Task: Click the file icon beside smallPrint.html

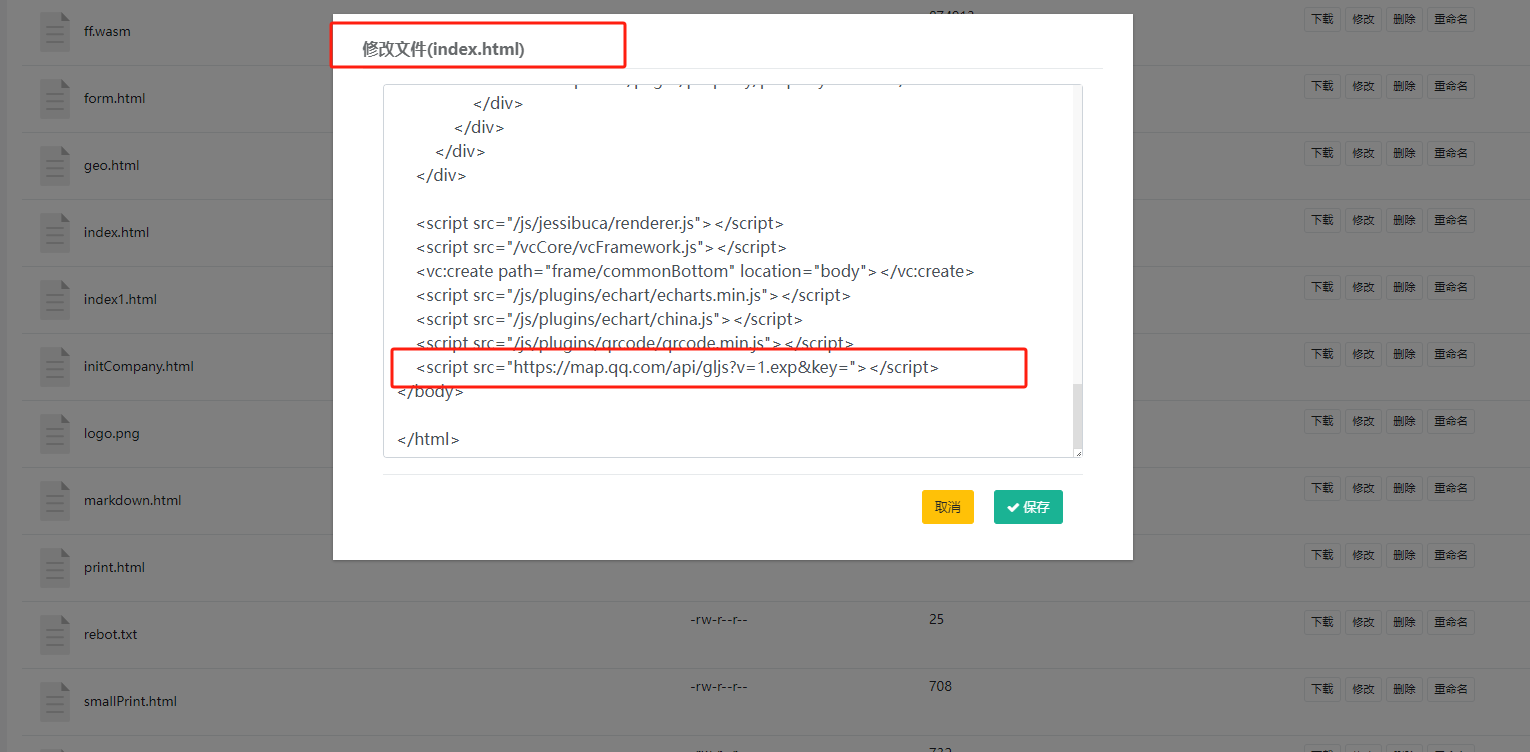Action: pyautogui.click(x=55, y=701)
